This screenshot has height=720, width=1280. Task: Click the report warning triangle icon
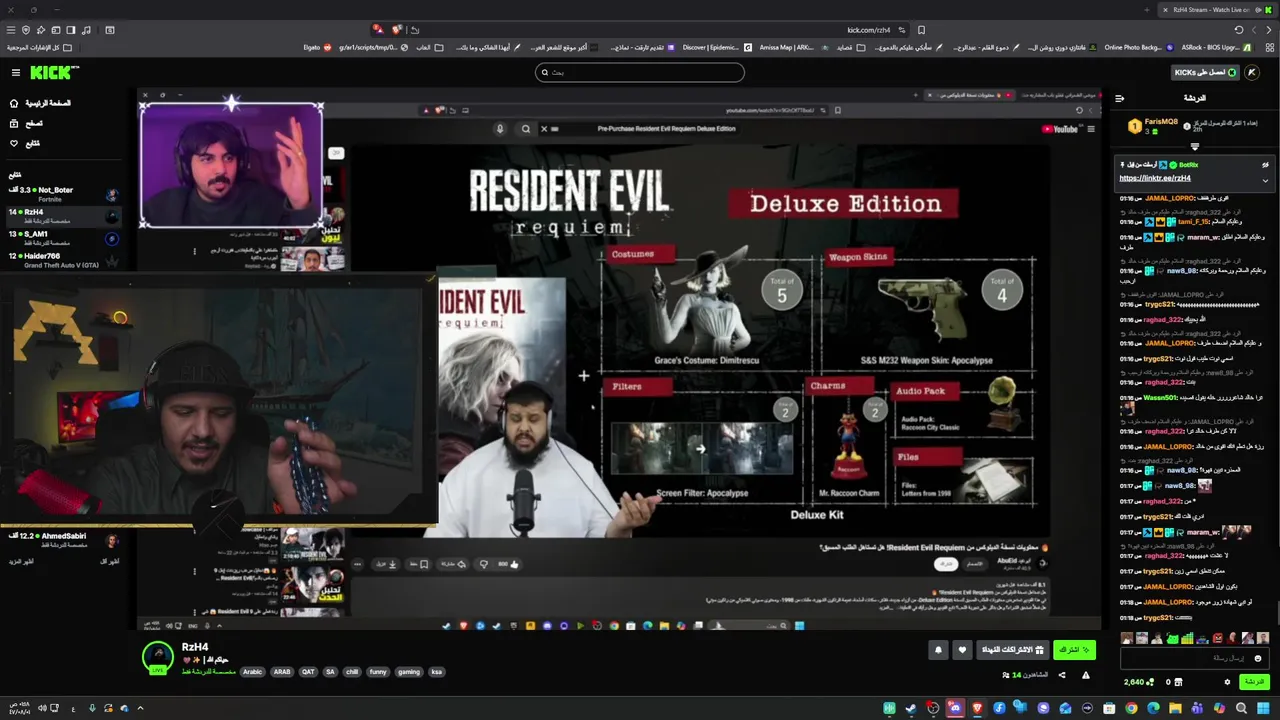(x=1086, y=675)
